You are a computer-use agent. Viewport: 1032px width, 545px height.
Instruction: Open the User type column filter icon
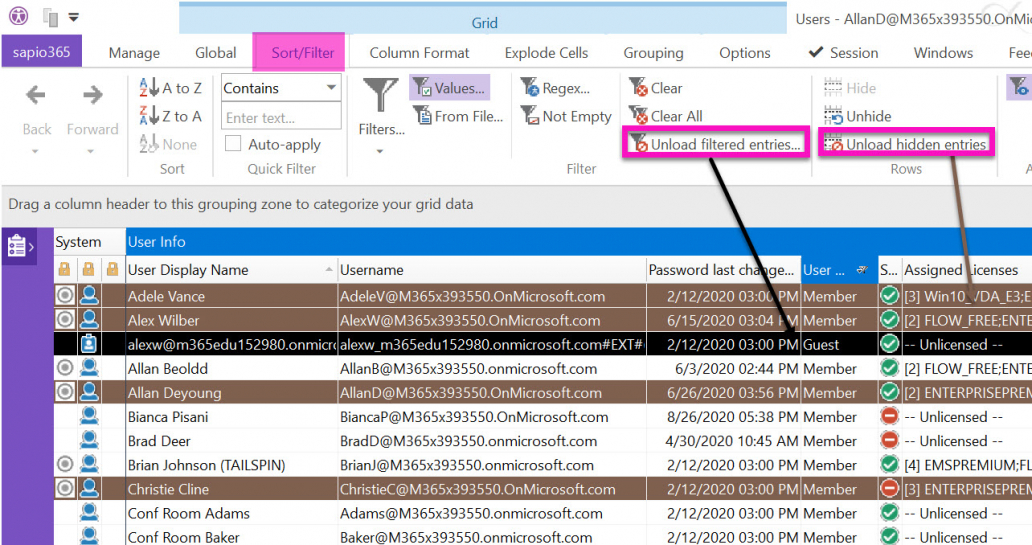click(861, 270)
